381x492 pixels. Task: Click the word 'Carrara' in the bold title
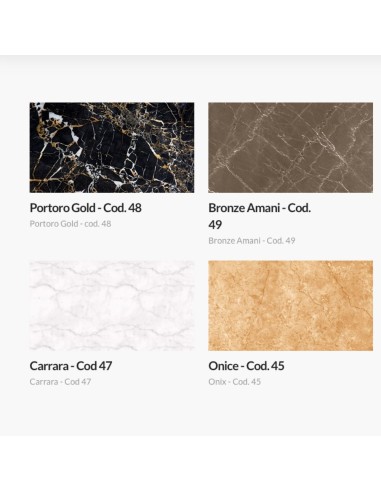tap(49, 366)
